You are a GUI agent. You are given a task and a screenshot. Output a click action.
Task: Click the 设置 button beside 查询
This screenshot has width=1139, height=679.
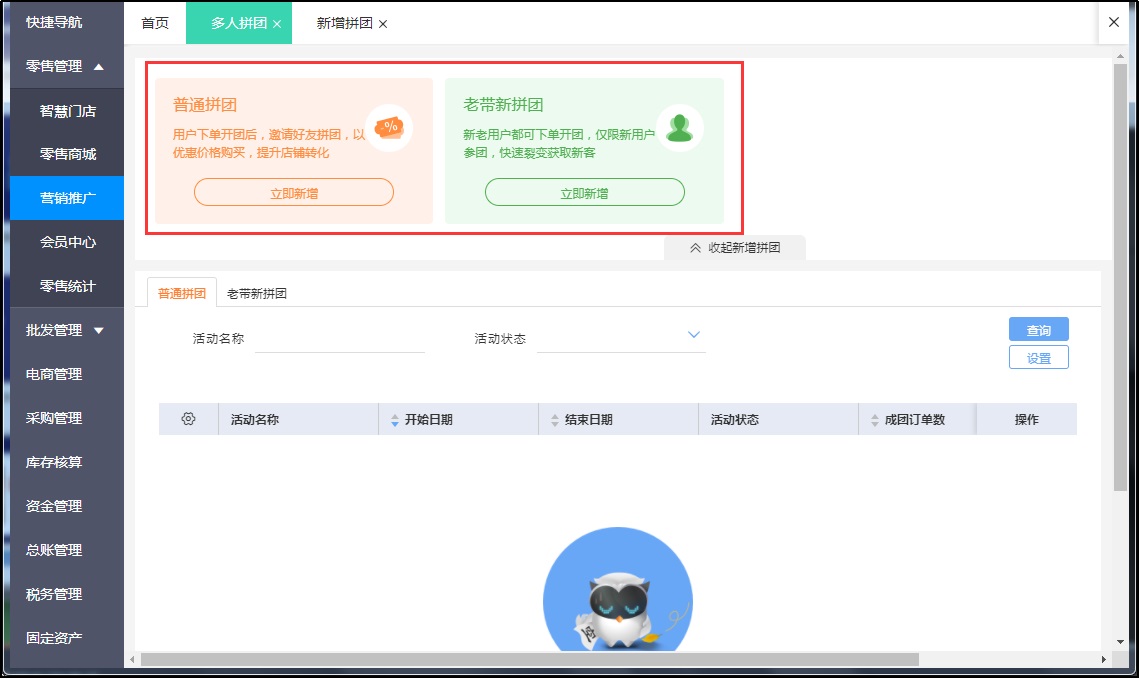[1039, 357]
